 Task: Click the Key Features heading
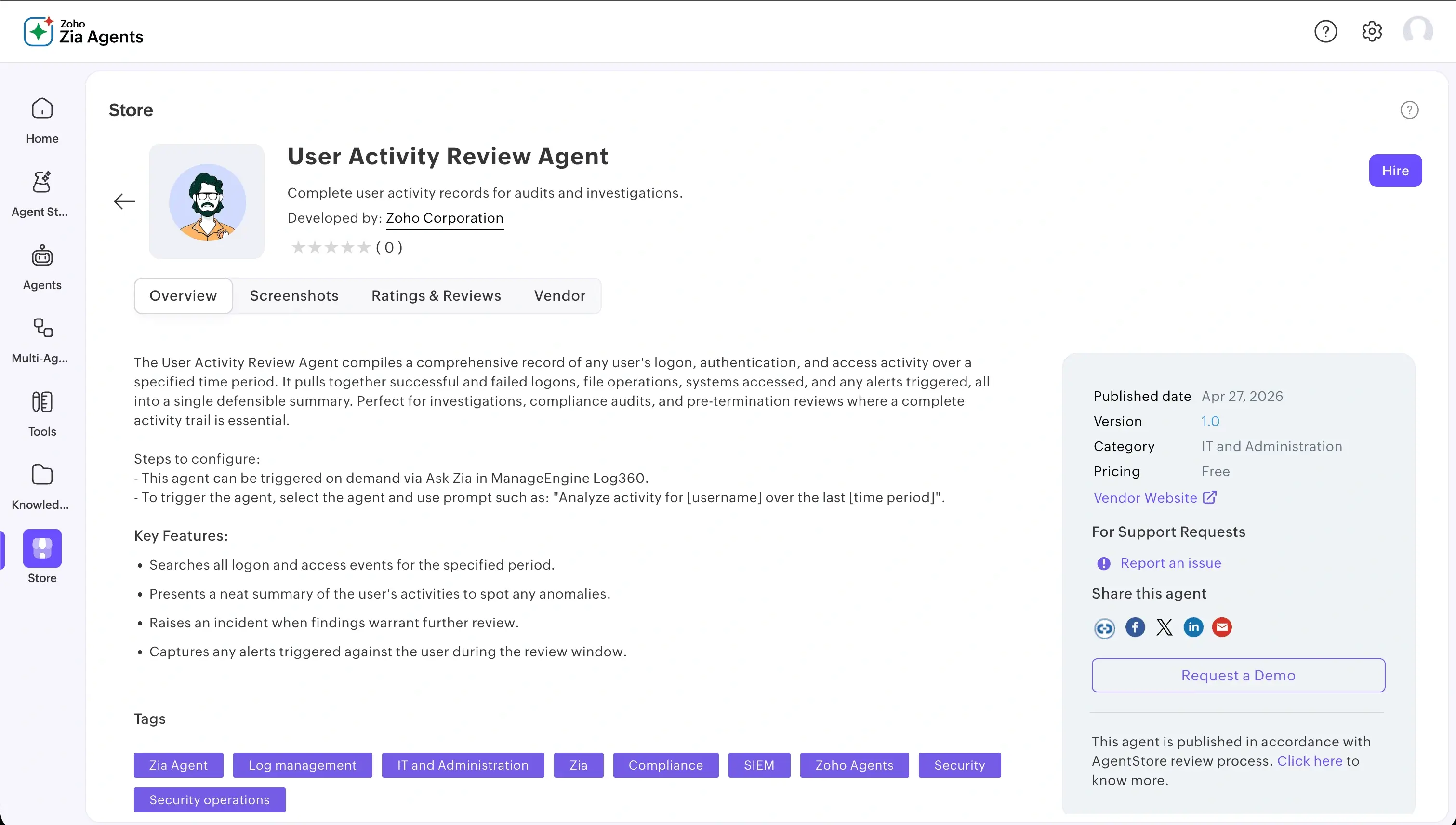pos(181,535)
